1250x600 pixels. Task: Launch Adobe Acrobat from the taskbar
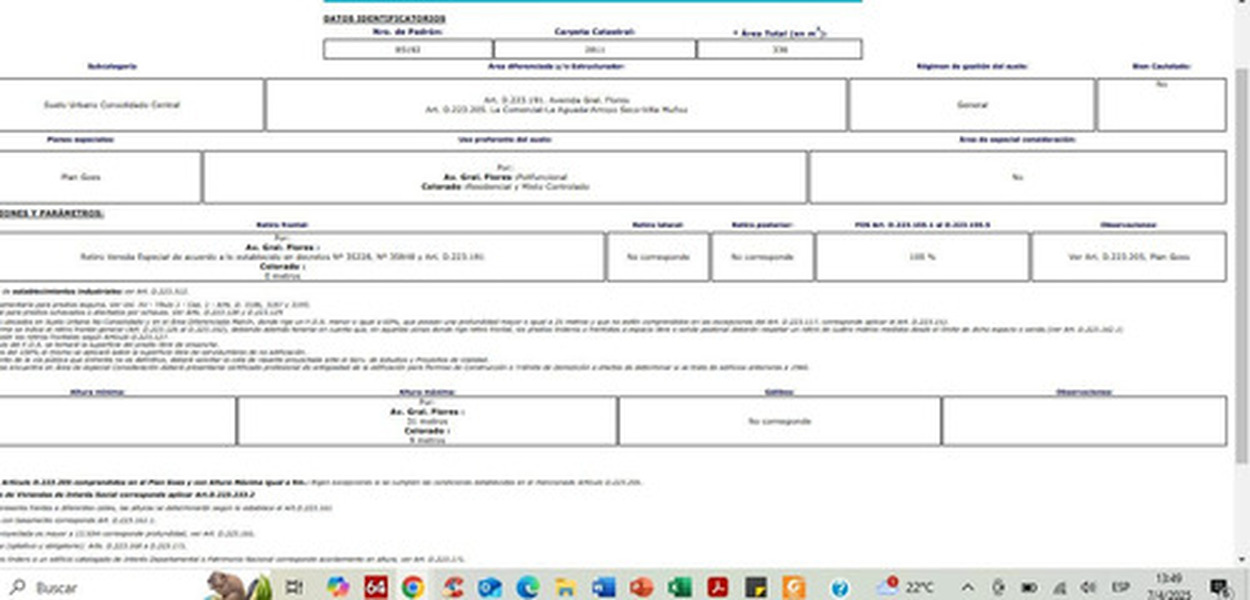717,587
